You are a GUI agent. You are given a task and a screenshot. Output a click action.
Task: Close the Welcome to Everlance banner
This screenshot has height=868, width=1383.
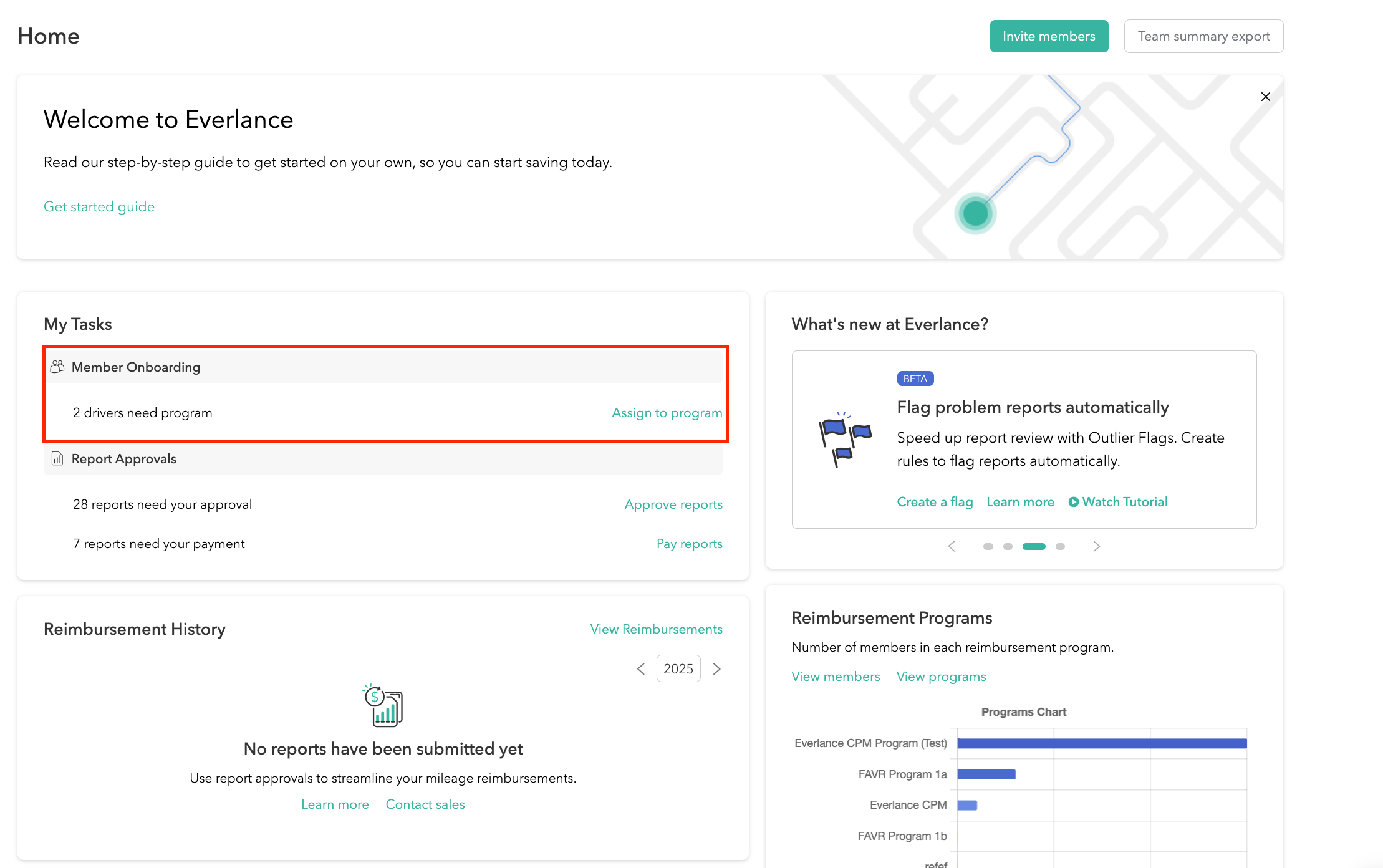[1265, 97]
